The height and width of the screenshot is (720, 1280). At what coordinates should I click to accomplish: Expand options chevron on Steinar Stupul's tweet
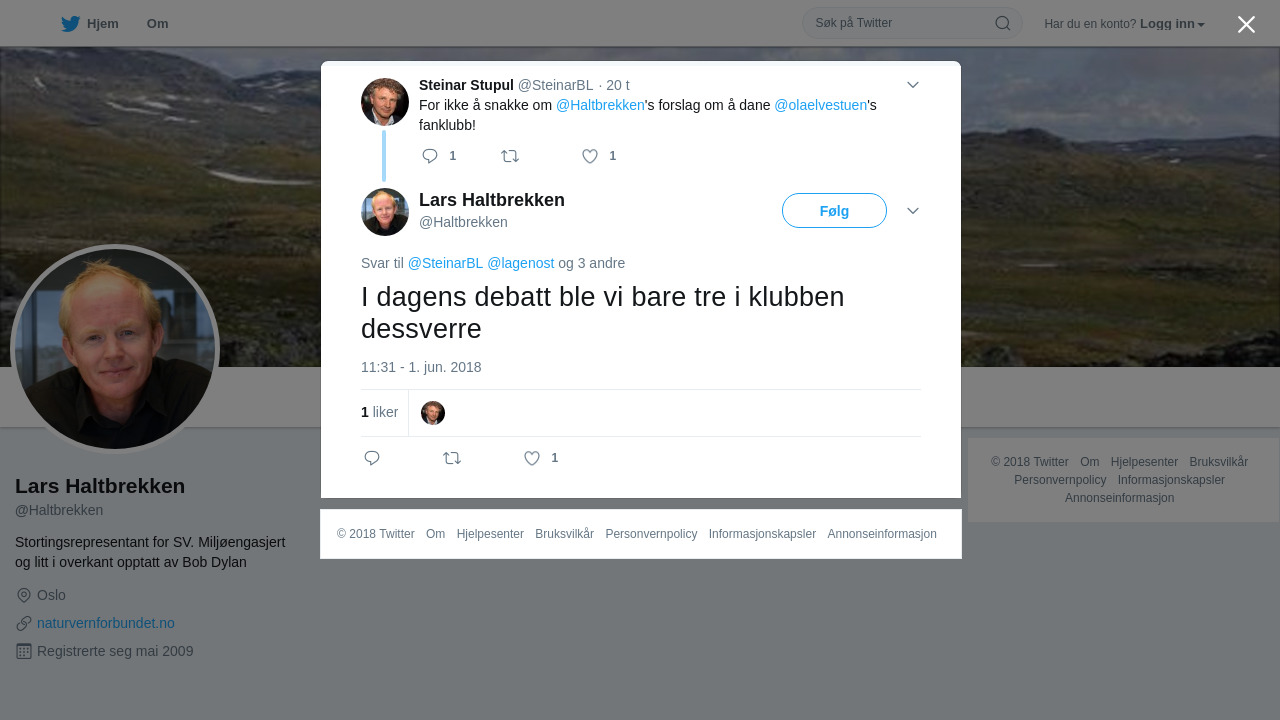pyautogui.click(x=913, y=85)
